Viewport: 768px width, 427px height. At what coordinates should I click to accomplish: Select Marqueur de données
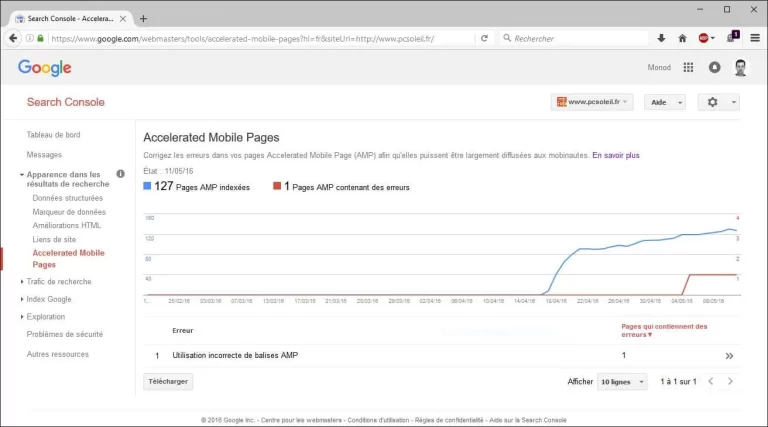pos(69,212)
